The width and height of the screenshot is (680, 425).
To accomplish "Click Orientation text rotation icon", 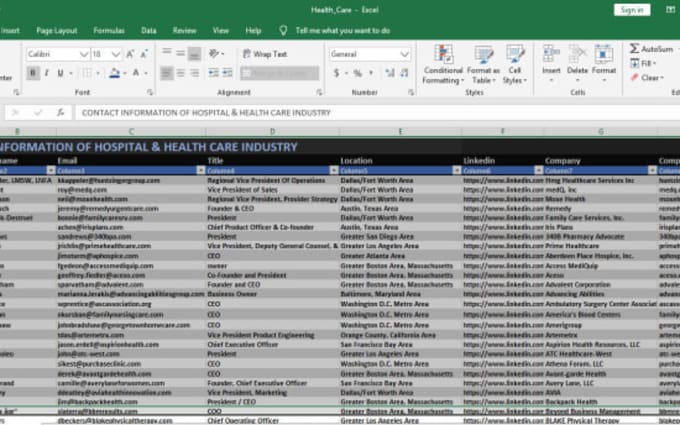I will (216, 53).
